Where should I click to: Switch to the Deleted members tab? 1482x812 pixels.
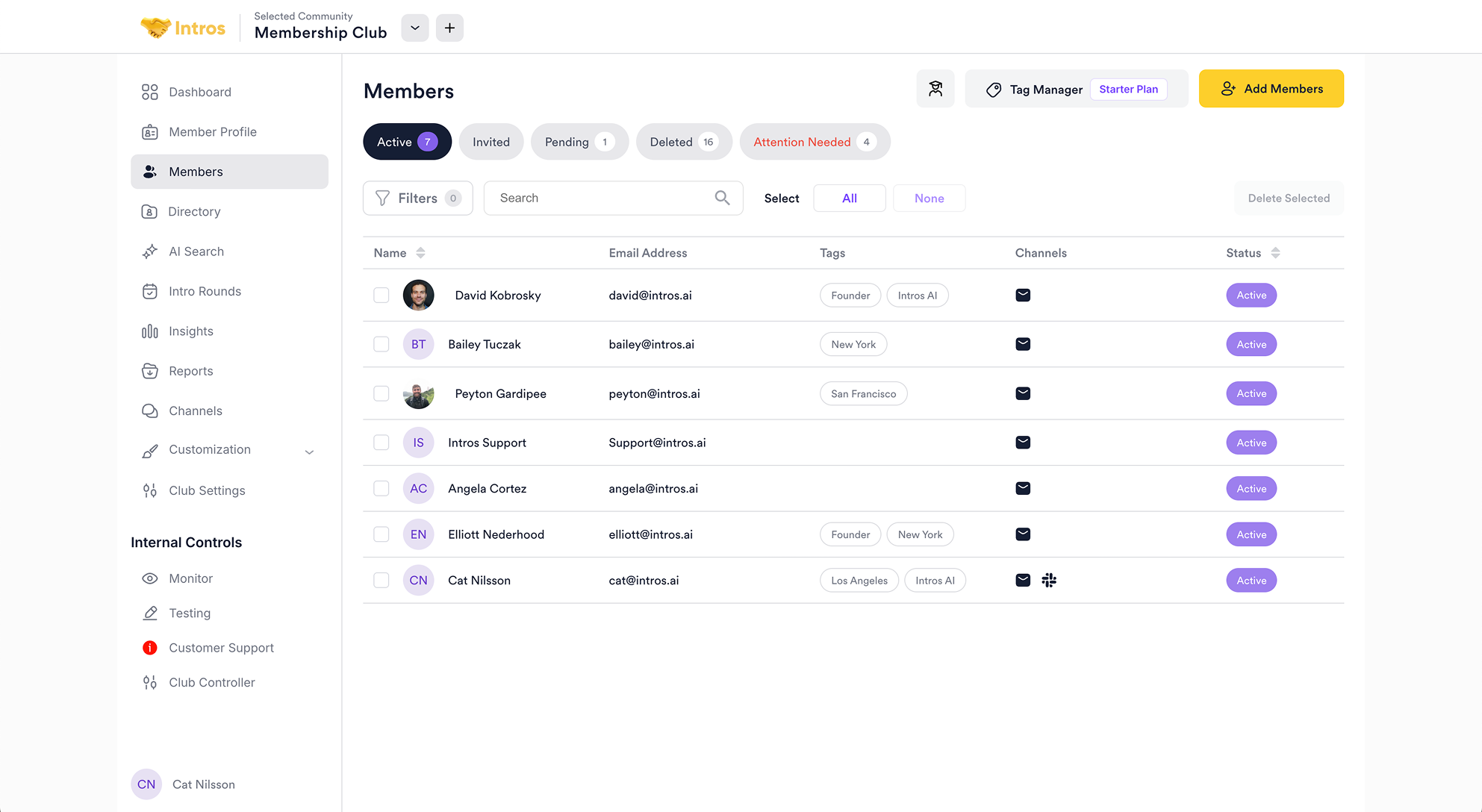(x=683, y=142)
